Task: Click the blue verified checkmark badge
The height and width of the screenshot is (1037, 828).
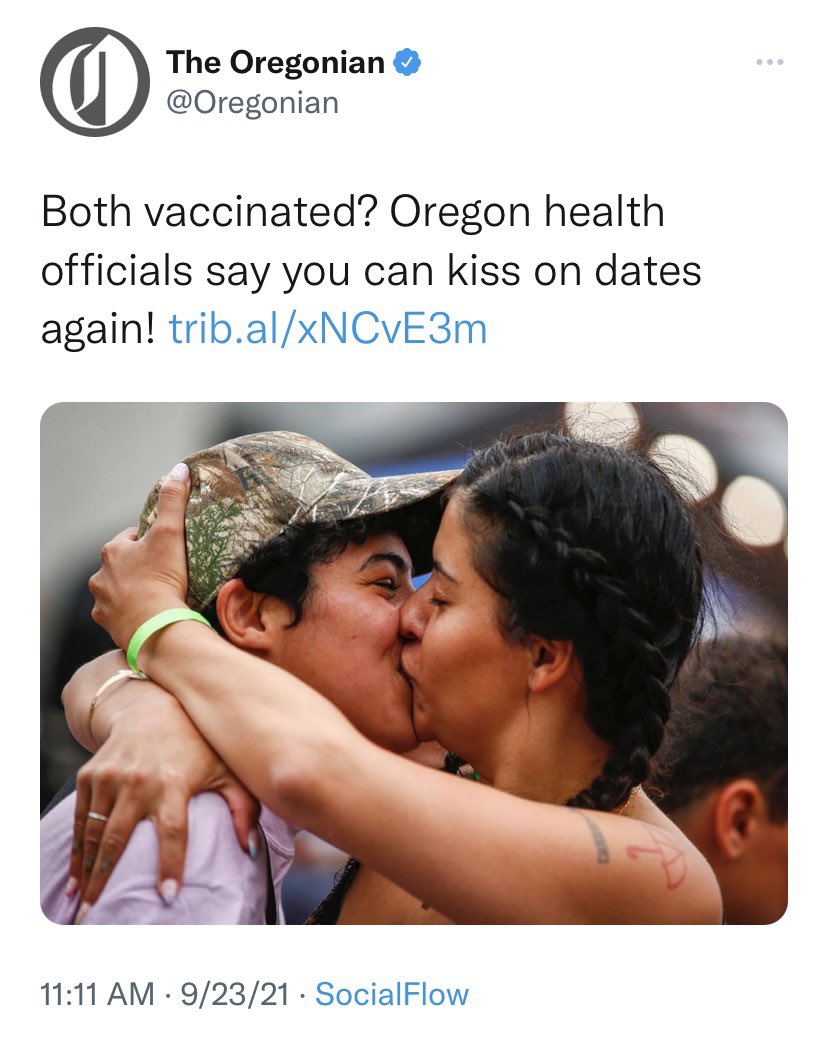Action: coord(407,63)
